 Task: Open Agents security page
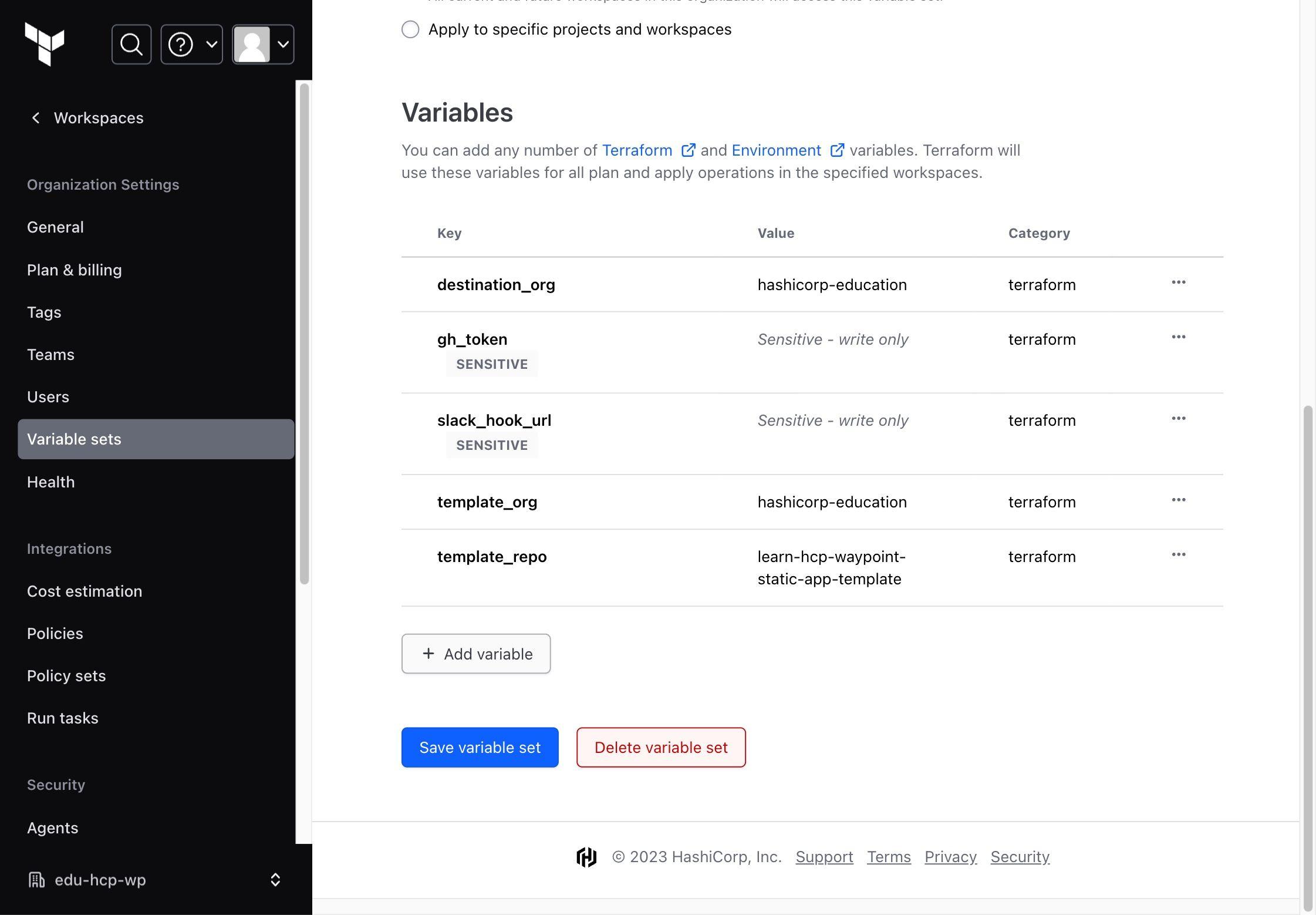coord(53,828)
